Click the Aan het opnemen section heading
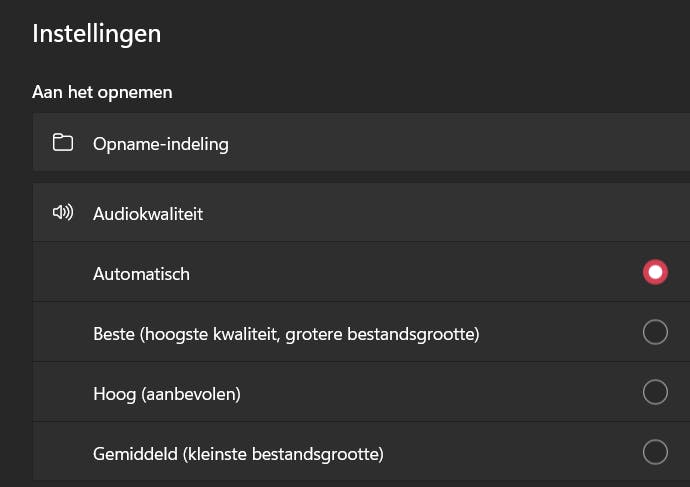Screen dimensions: 690x487 pyautogui.click(x=102, y=92)
